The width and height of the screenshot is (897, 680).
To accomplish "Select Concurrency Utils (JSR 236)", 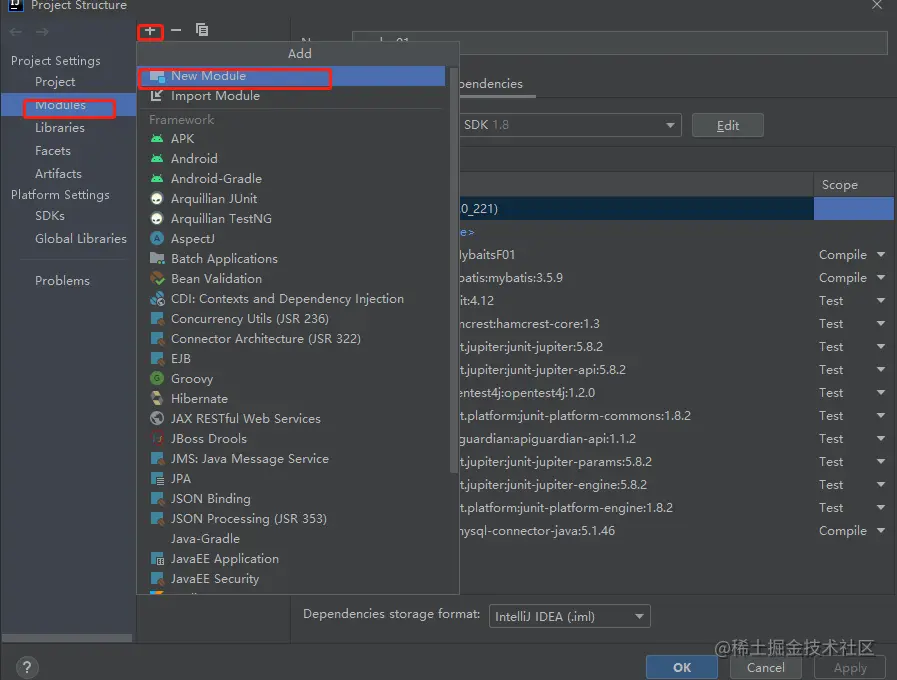I will click(x=292, y=319).
